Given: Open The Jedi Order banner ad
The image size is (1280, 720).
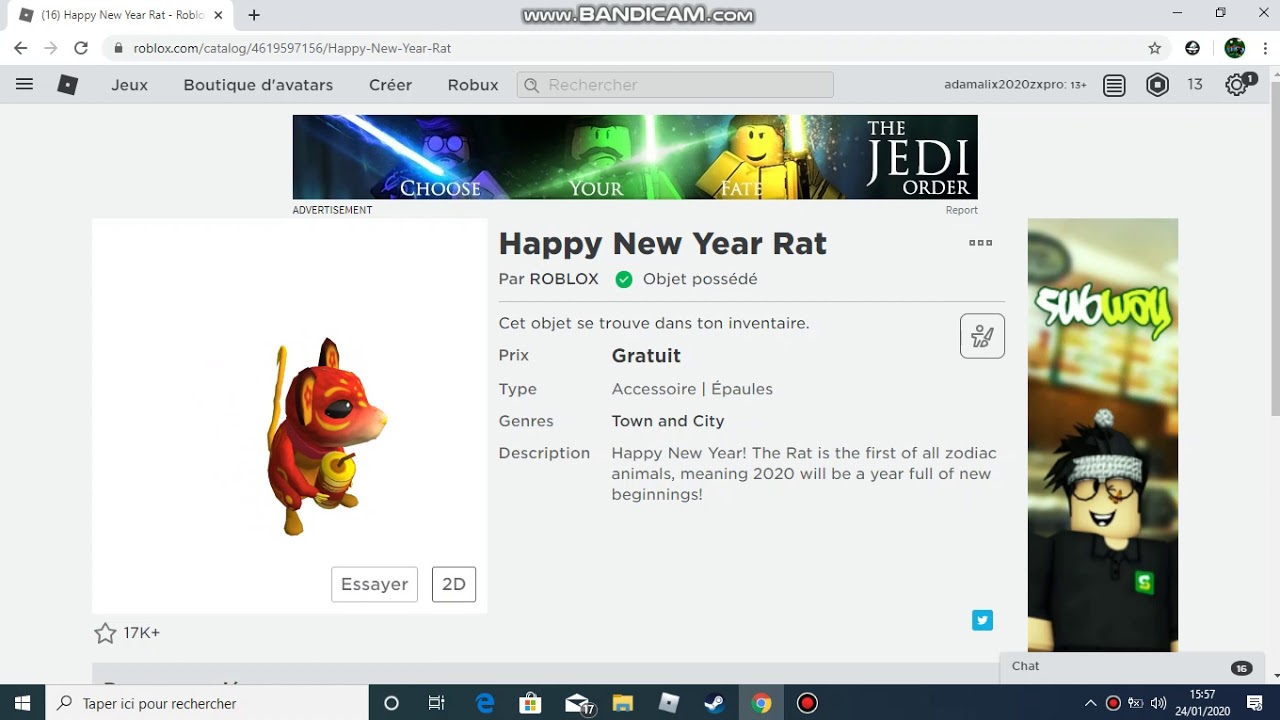Looking at the screenshot, I should (635, 157).
